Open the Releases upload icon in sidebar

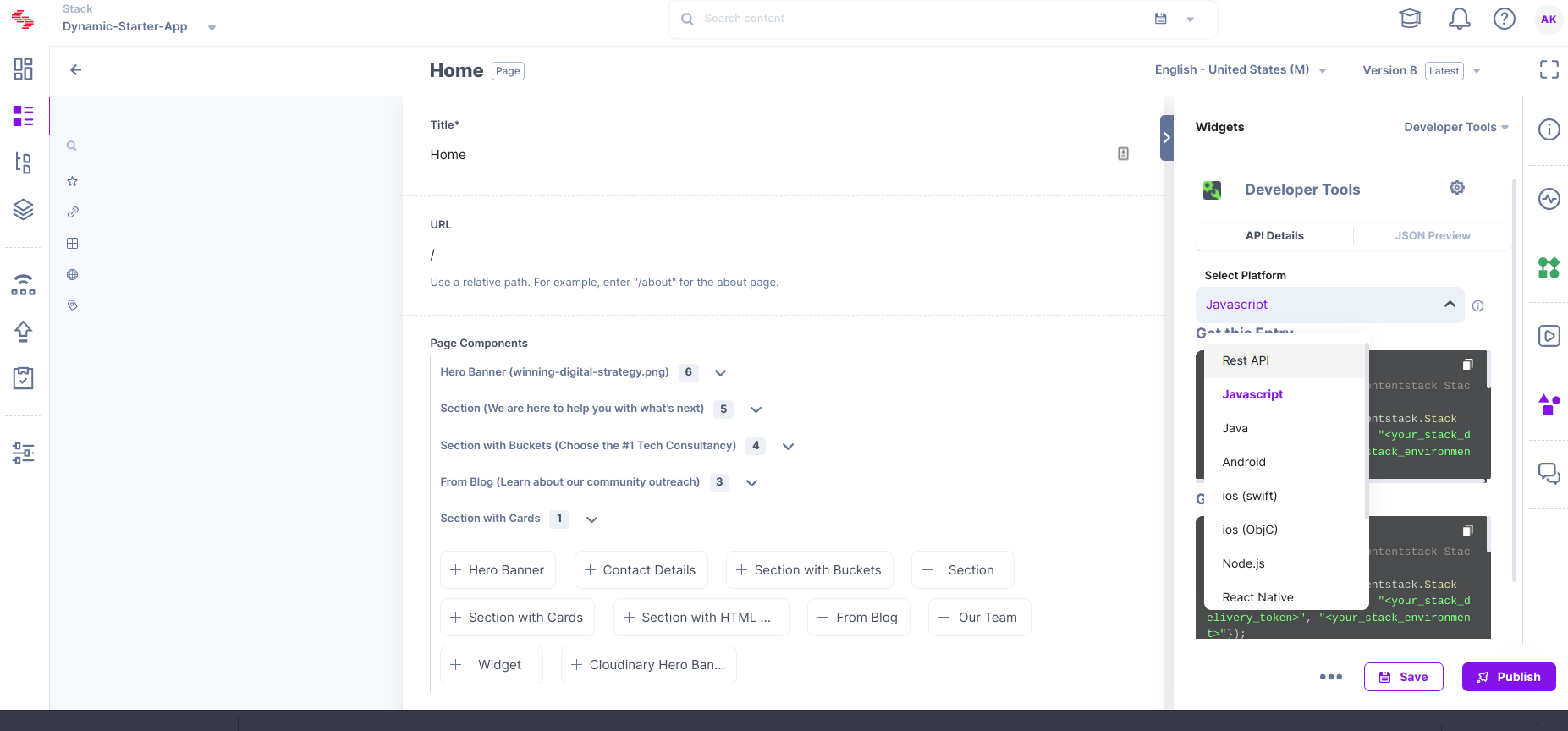pyautogui.click(x=24, y=331)
